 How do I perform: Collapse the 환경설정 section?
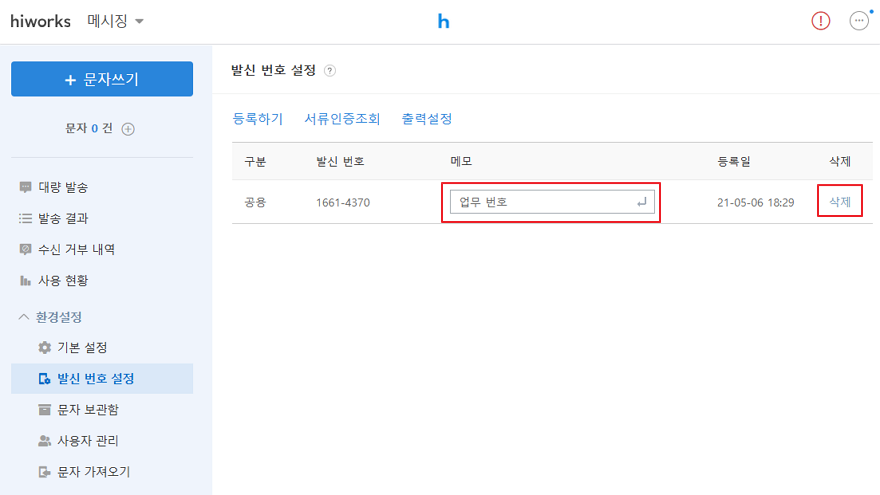point(50,317)
